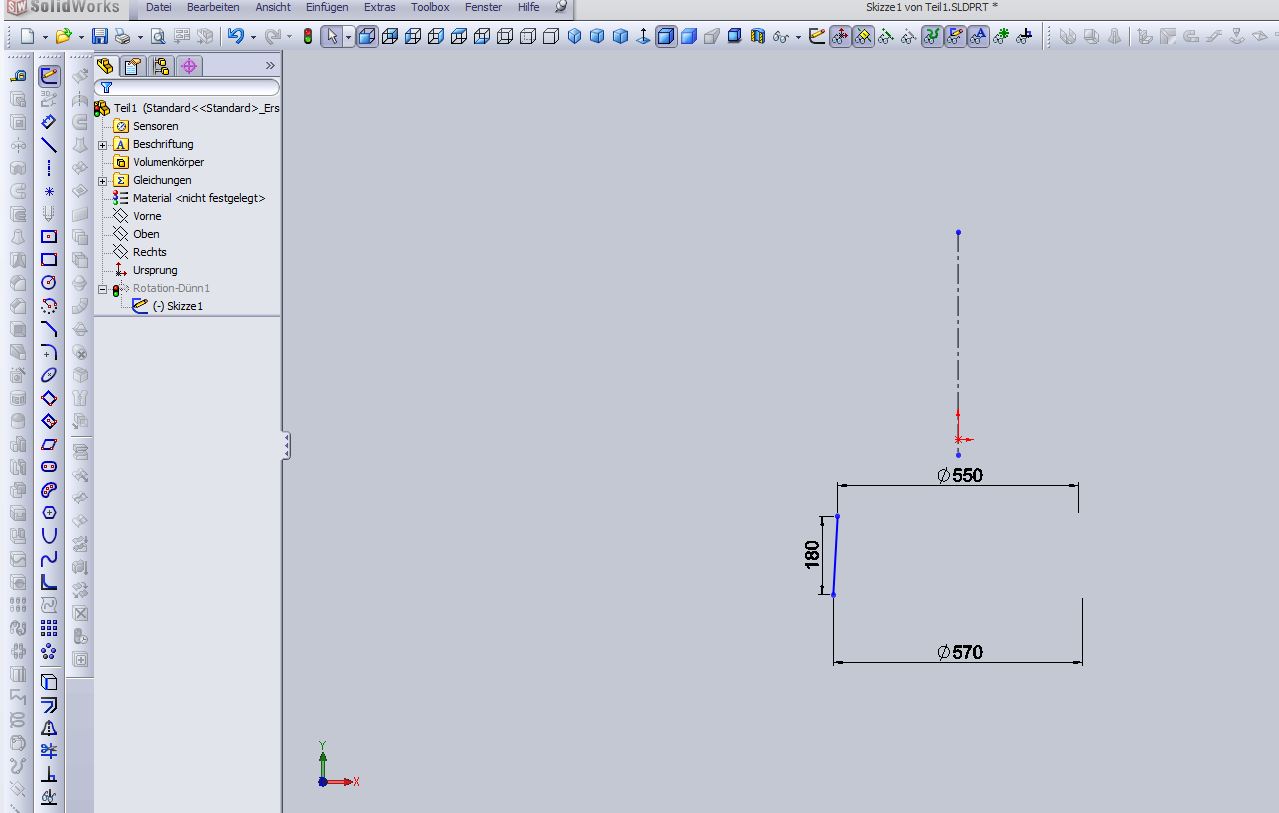Collapse the Rotation-Dünn1 feature node
The width and height of the screenshot is (1279, 813).
tap(103, 289)
